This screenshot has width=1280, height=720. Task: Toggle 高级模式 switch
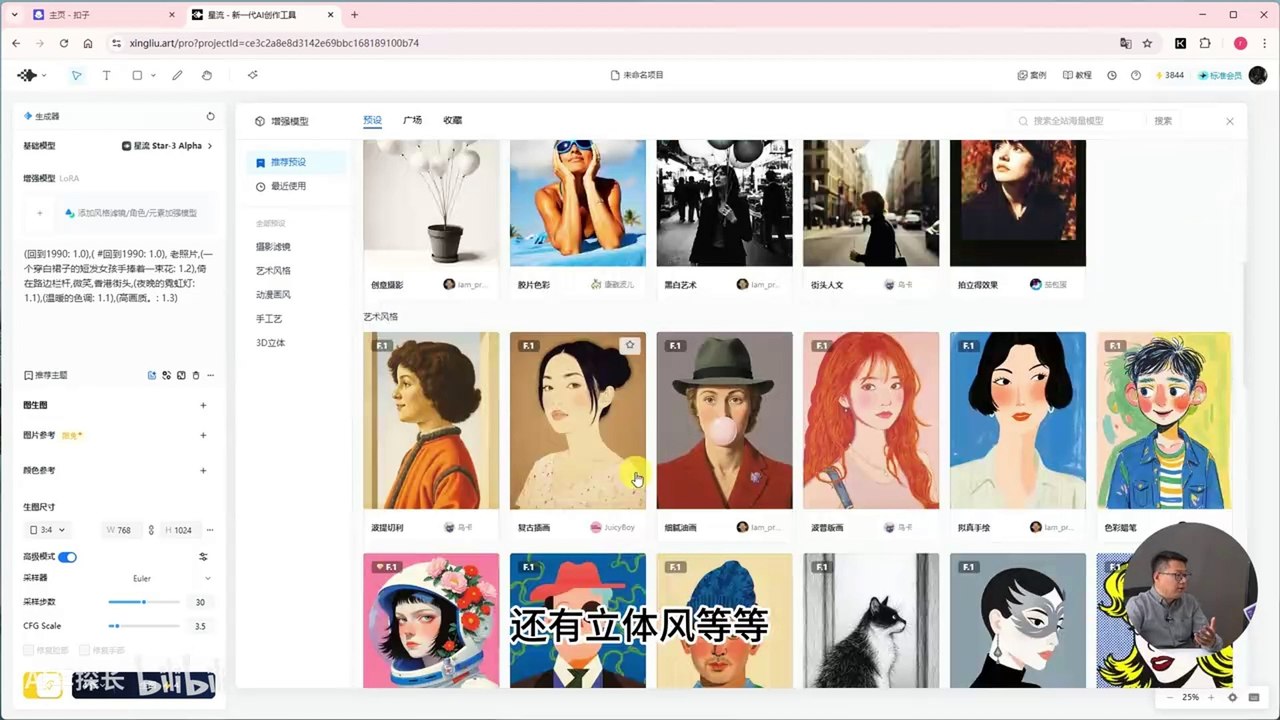coord(68,557)
